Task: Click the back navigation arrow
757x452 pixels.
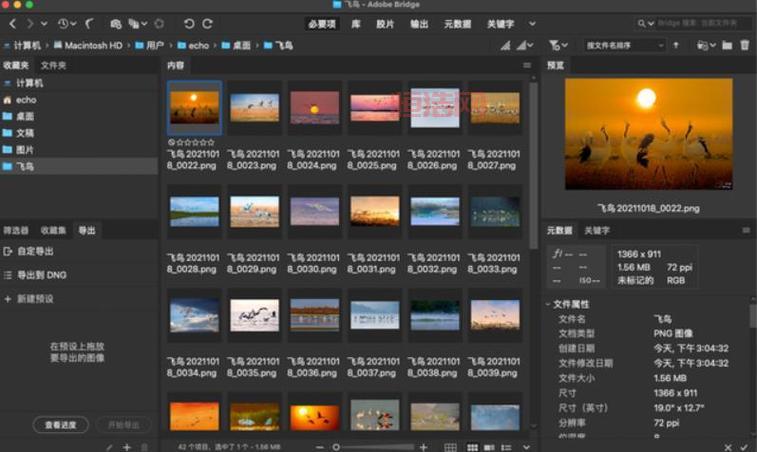Action: click(x=13, y=23)
